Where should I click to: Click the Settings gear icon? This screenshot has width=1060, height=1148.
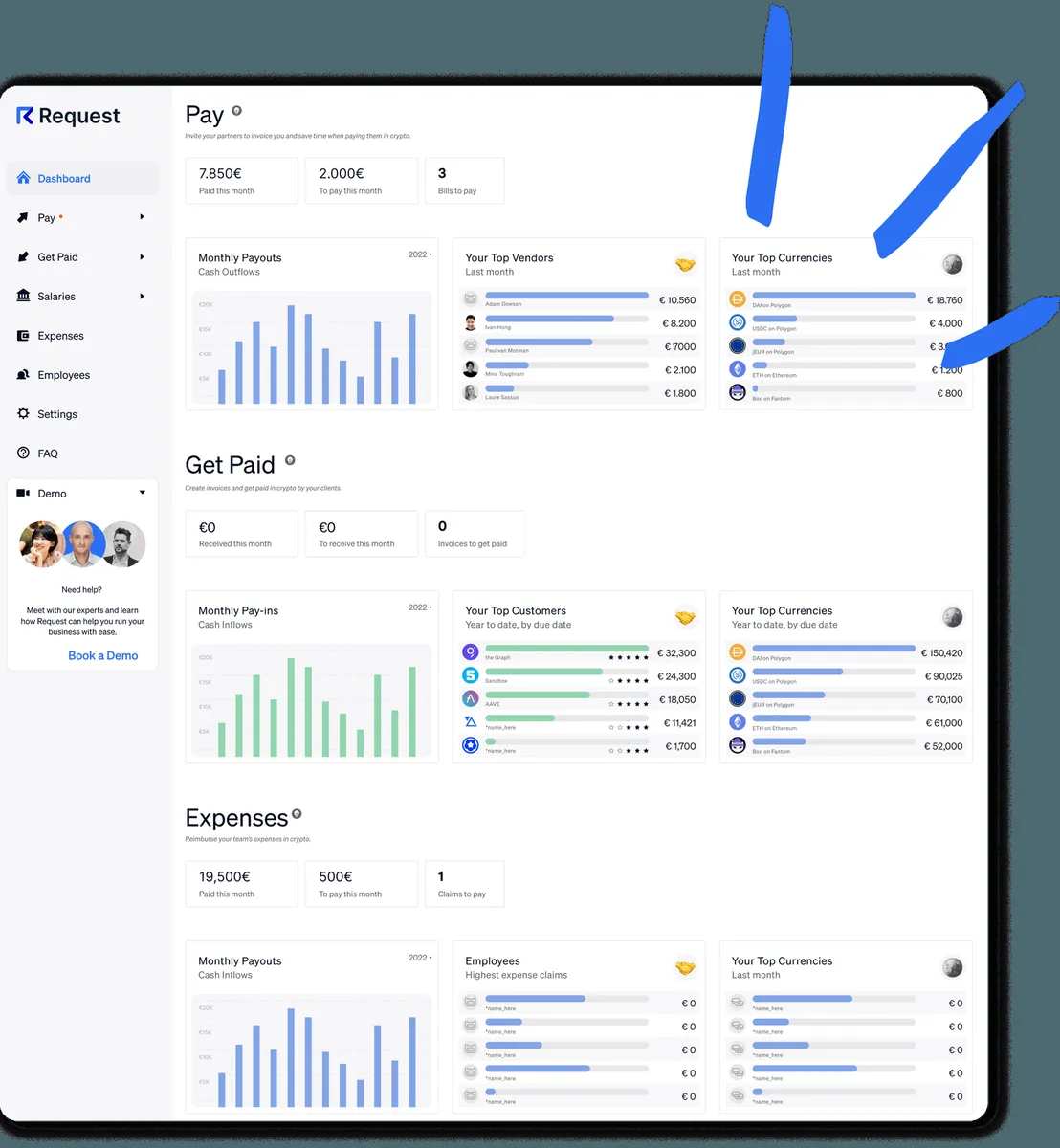coord(23,413)
